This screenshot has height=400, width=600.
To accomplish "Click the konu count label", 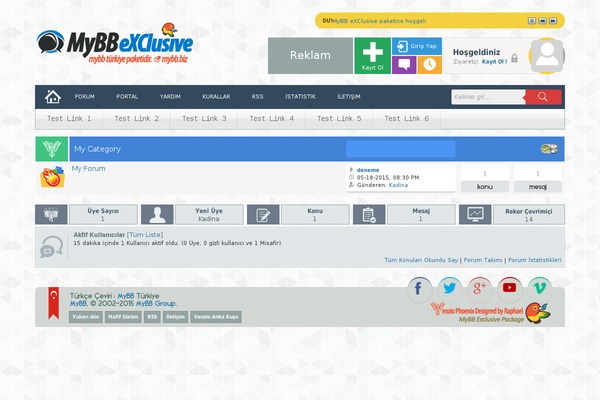I will click(x=485, y=187).
